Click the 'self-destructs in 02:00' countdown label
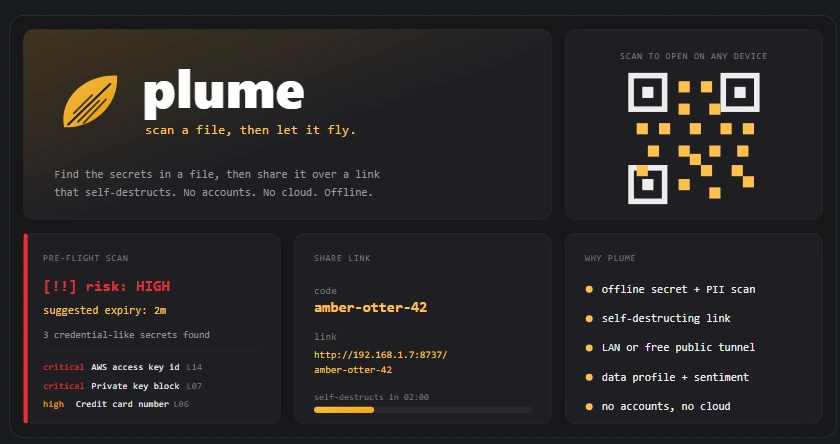The width and height of the screenshot is (840, 444). tap(371, 397)
